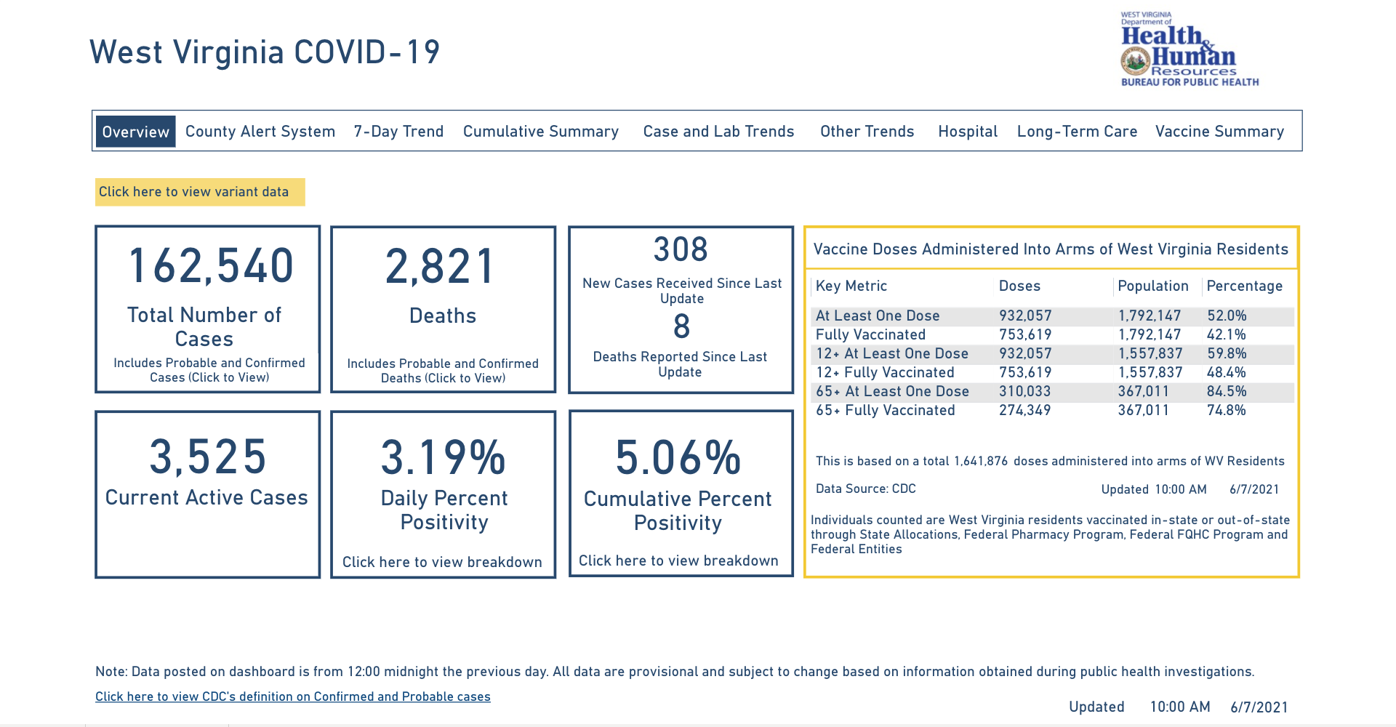This screenshot has height=727, width=1396.
Task: Switch to the Vaccine Summary tab
Action: coord(1219,132)
